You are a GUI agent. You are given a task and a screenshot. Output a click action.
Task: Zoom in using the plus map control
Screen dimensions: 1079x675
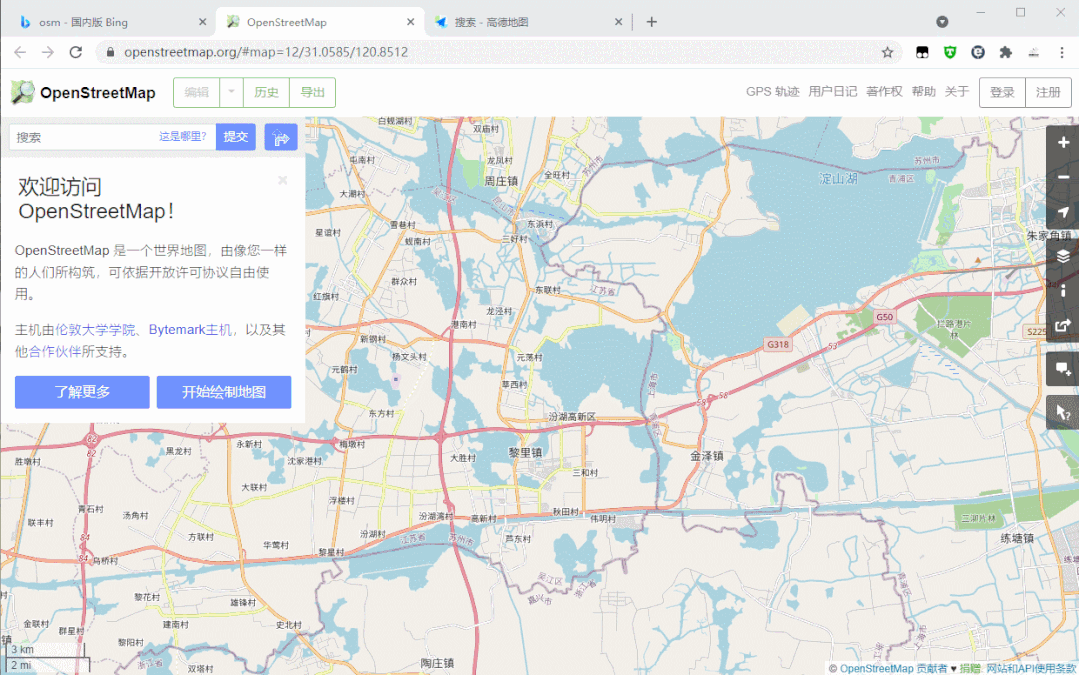(1062, 142)
